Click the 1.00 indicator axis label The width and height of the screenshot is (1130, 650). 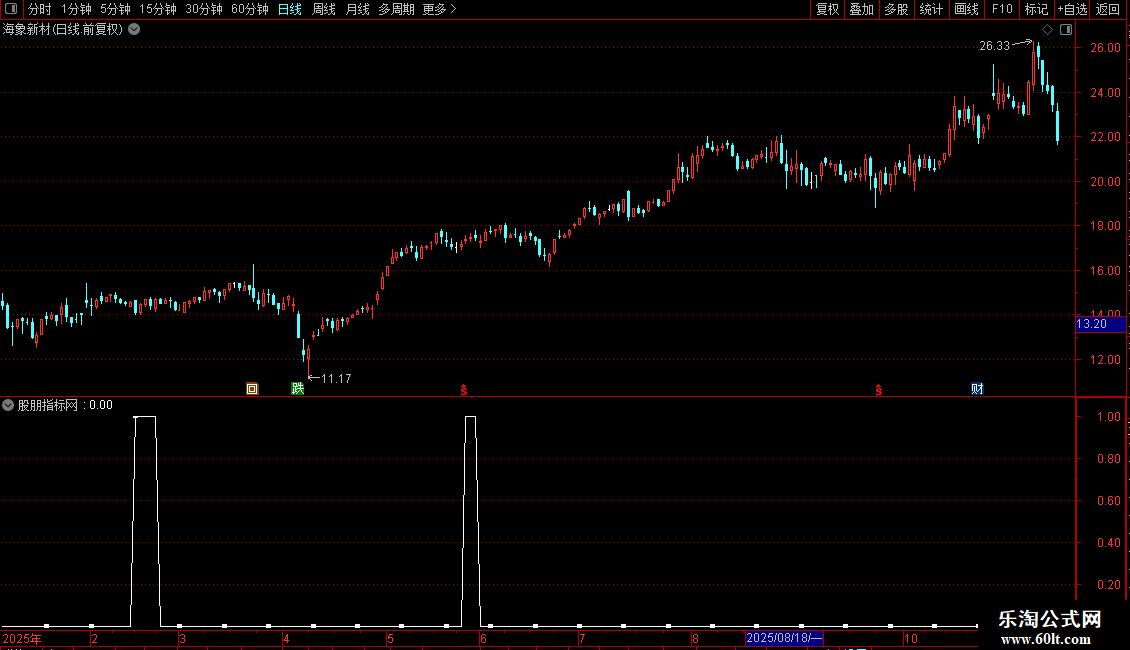tap(1108, 417)
